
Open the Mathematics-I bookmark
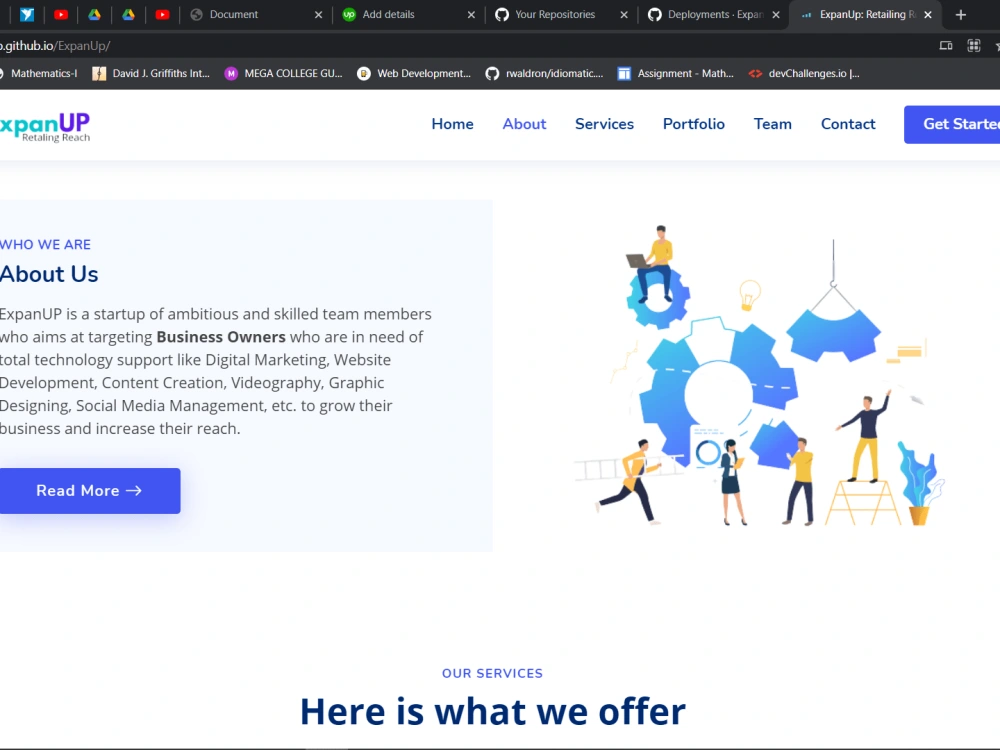point(39,73)
